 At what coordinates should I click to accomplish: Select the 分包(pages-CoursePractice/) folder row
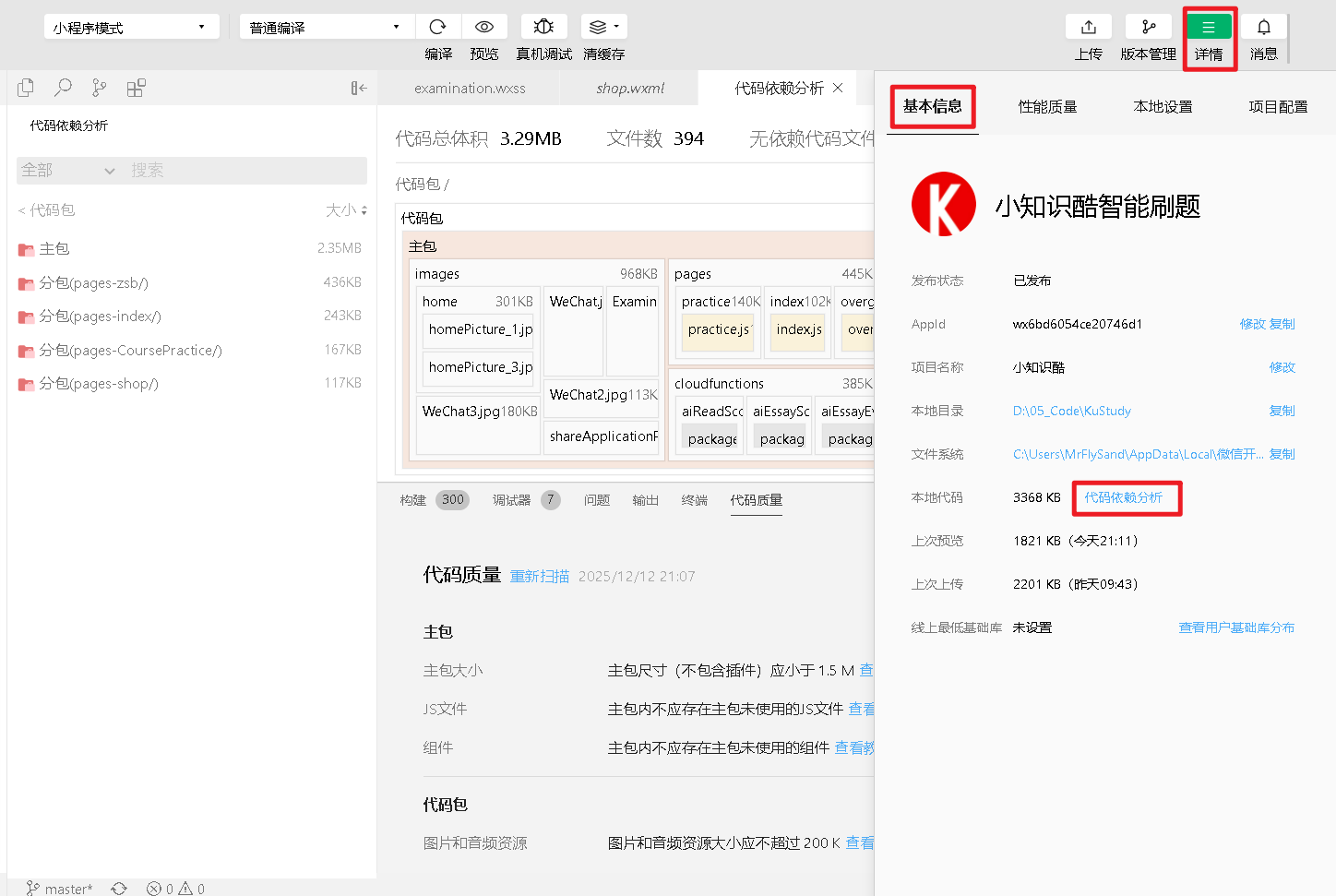pyautogui.click(x=191, y=350)
